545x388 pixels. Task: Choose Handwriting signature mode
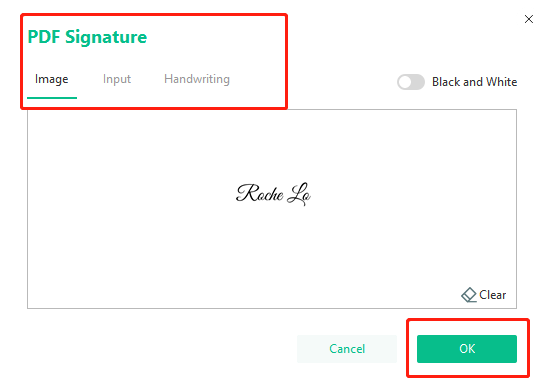197,79
